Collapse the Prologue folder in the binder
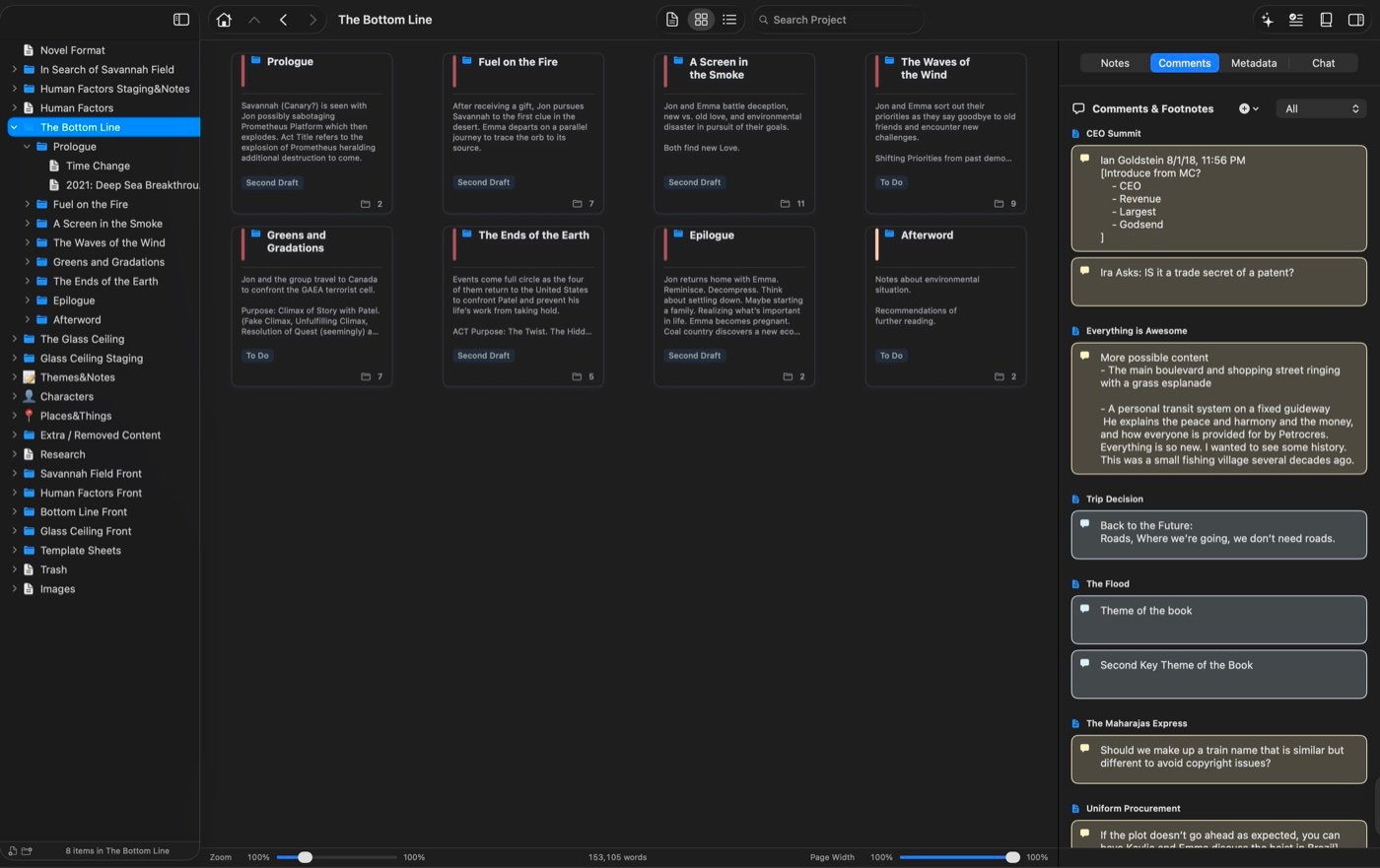The height and width of the screenshot is (868, 1380). tap(28, 146)
